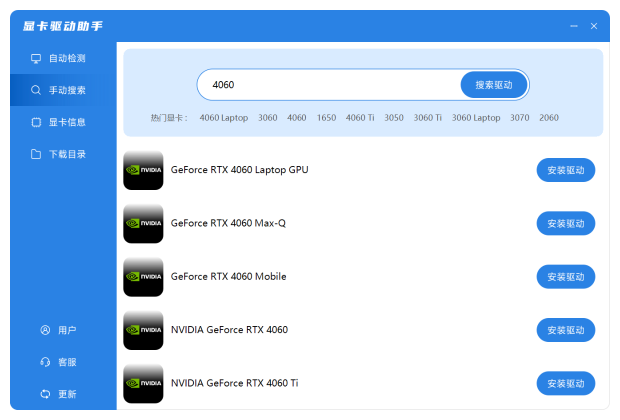Screen dimensions: 620x420
Task: Click the 更新 refresh icon
Action: coord(45,394)
